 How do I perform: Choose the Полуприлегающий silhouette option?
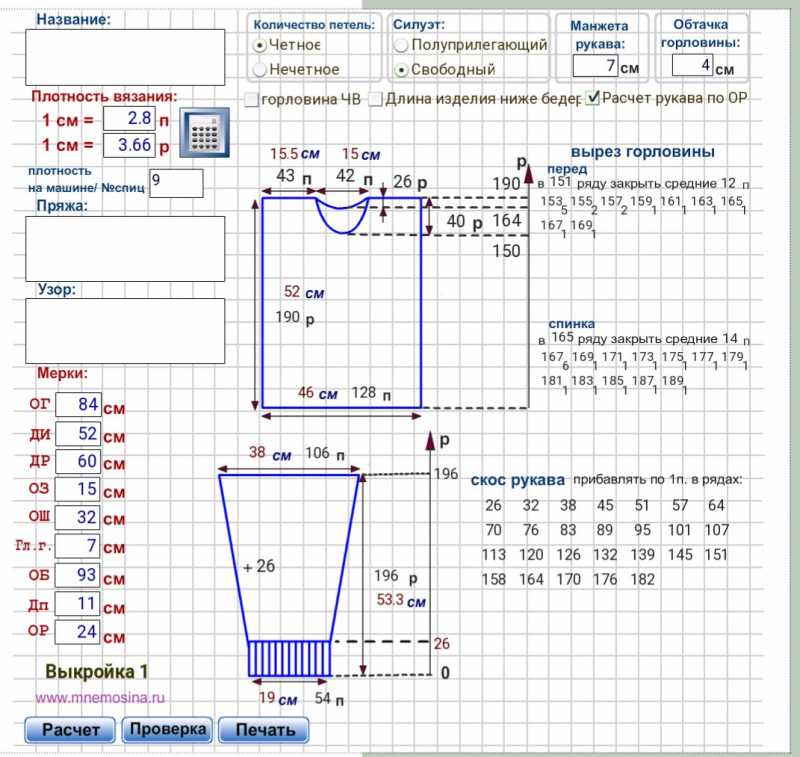pyautogui.click(x=402, y=45)
